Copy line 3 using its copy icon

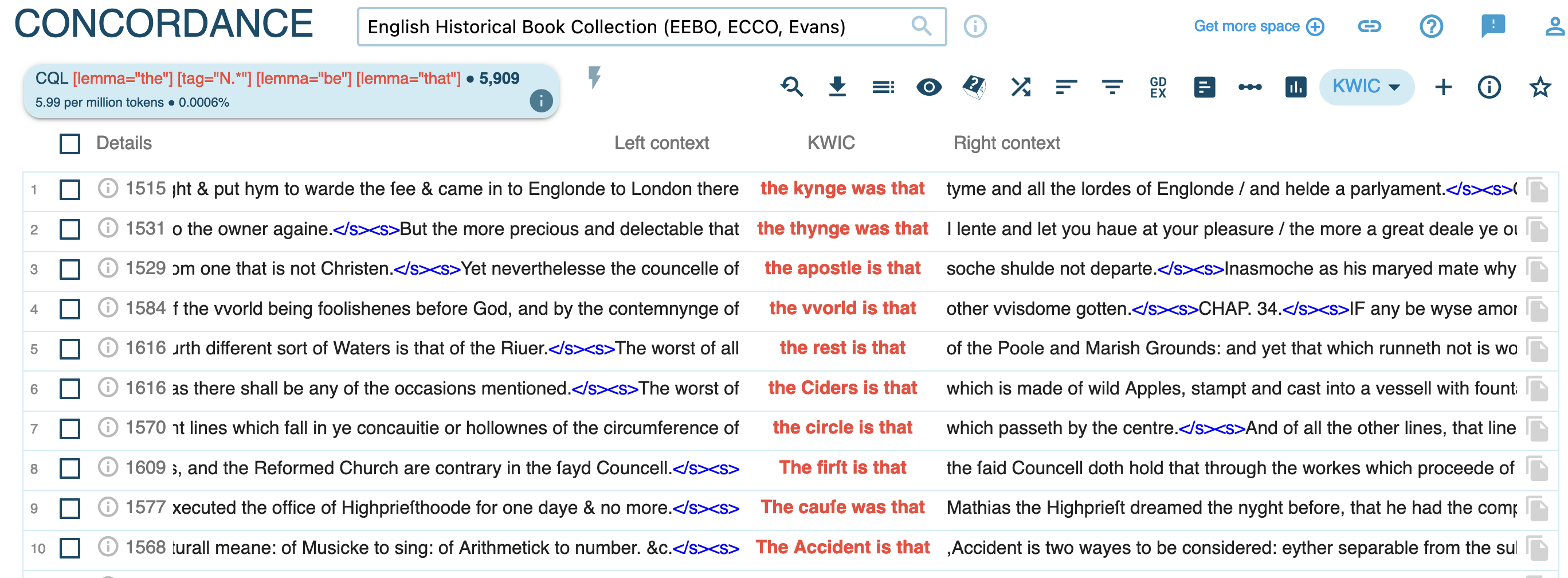coord(1538,270)
